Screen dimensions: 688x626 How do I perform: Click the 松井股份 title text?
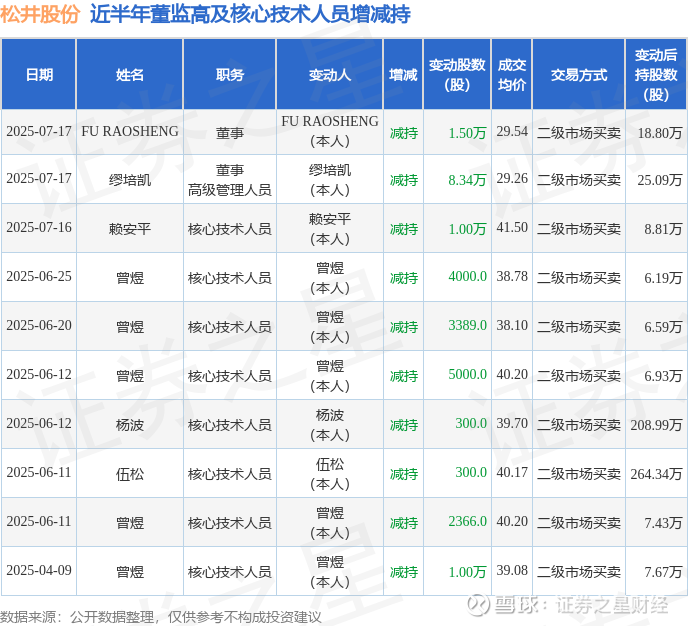pyautogui.click(x=39, y=14)
